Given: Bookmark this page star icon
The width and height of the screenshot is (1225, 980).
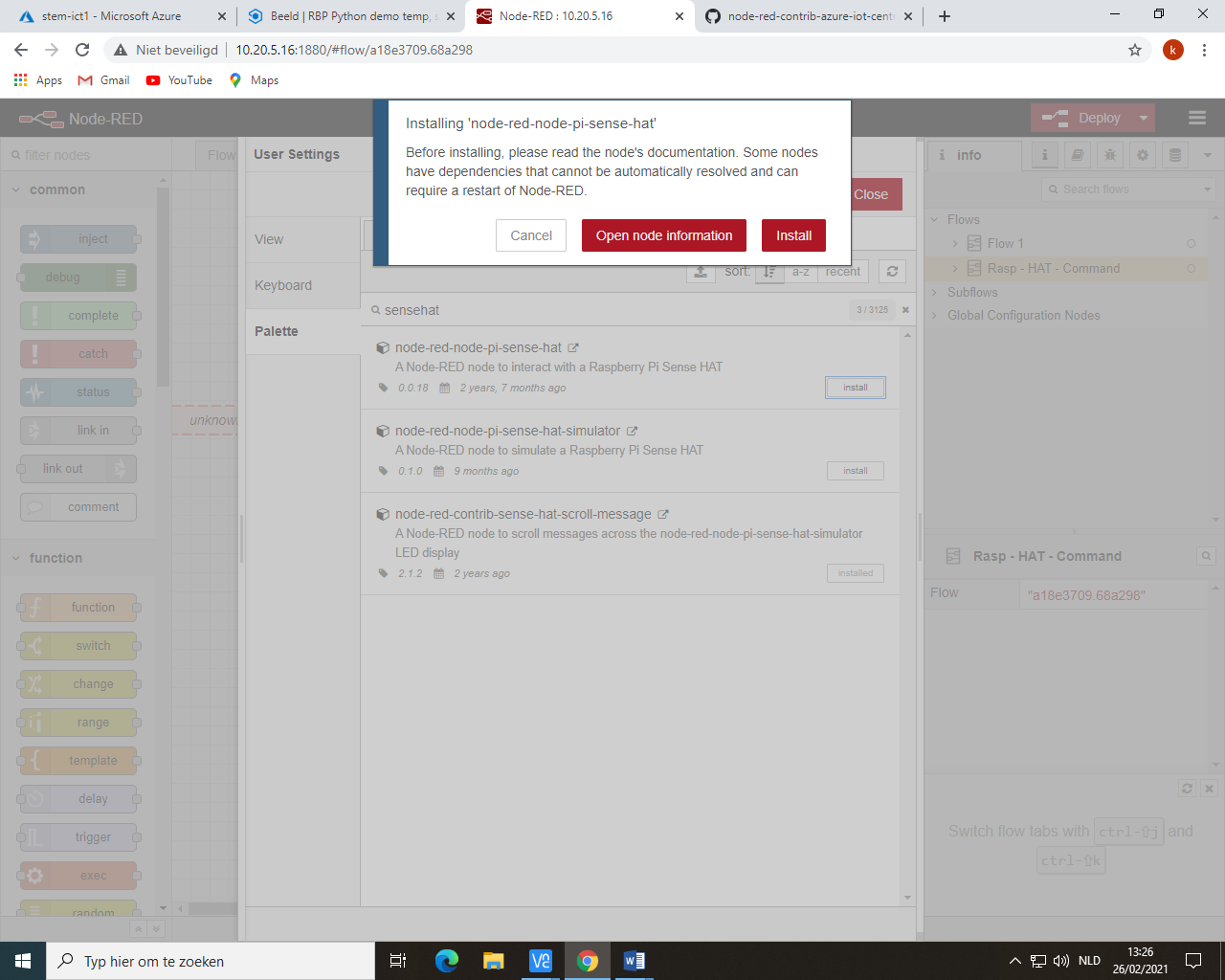Looking at the screenshot, I should click(x=1135, y=50).
